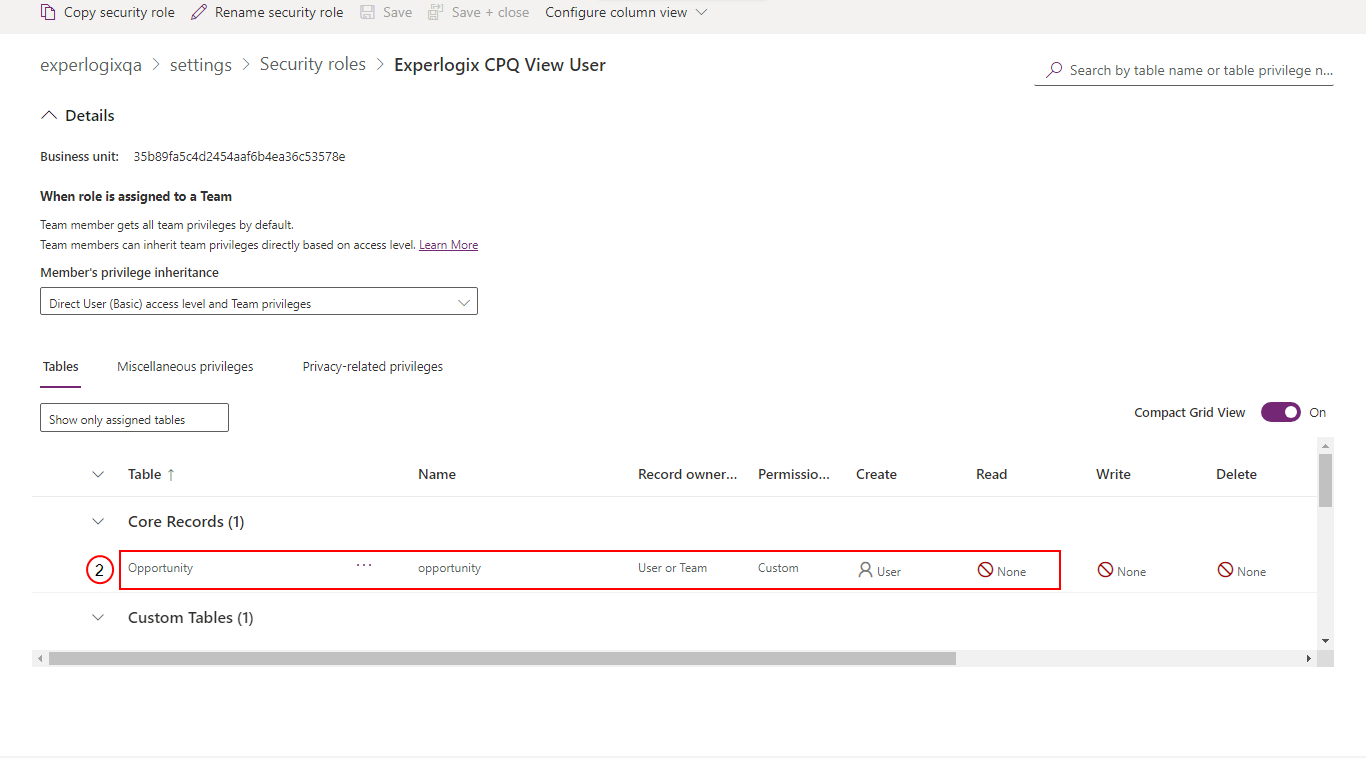Select the Opportunity table name cell
1366x758 pixels.
click(160, 568)
